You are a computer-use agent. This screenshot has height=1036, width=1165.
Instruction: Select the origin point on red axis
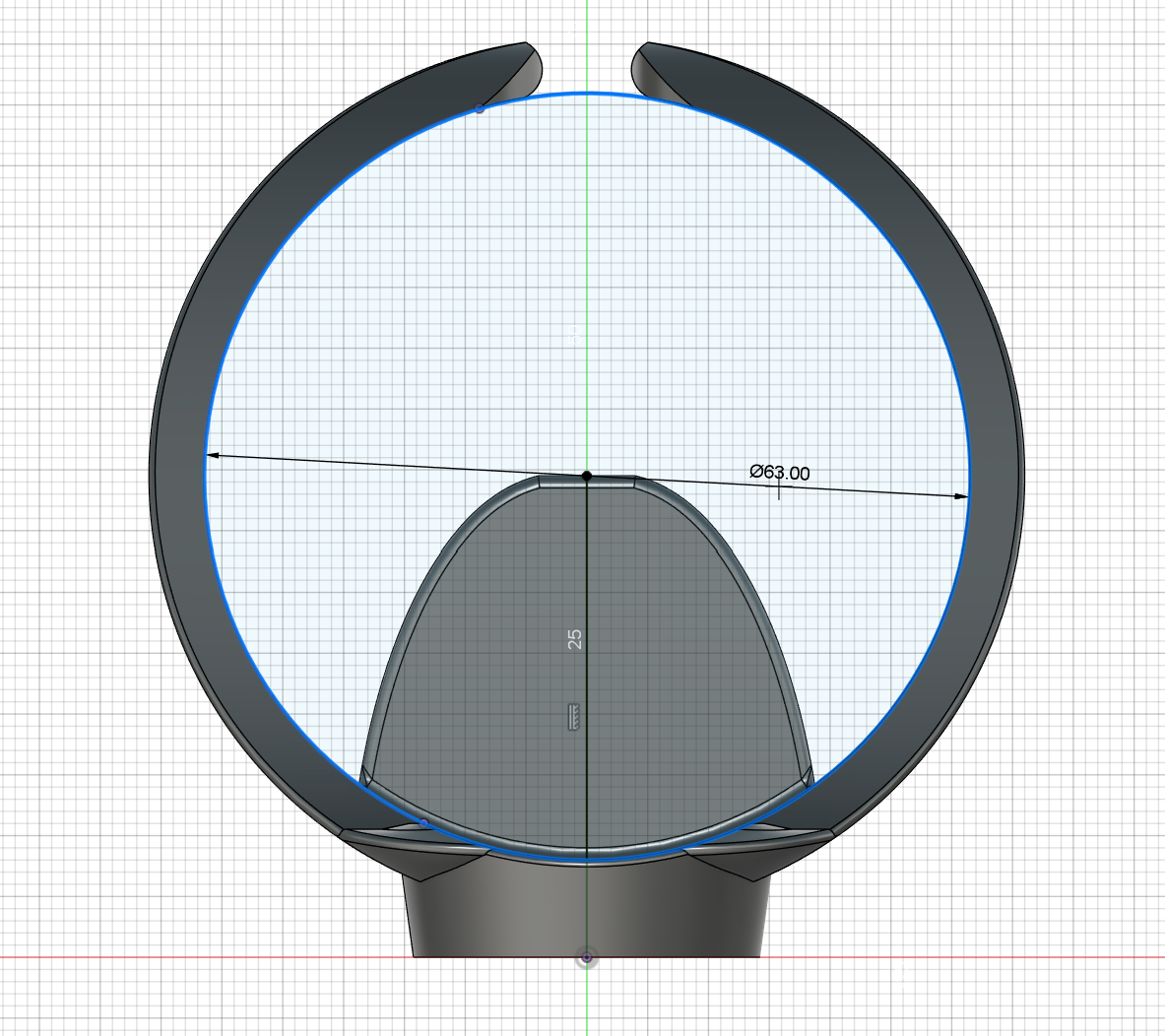(x=587, y=958)
